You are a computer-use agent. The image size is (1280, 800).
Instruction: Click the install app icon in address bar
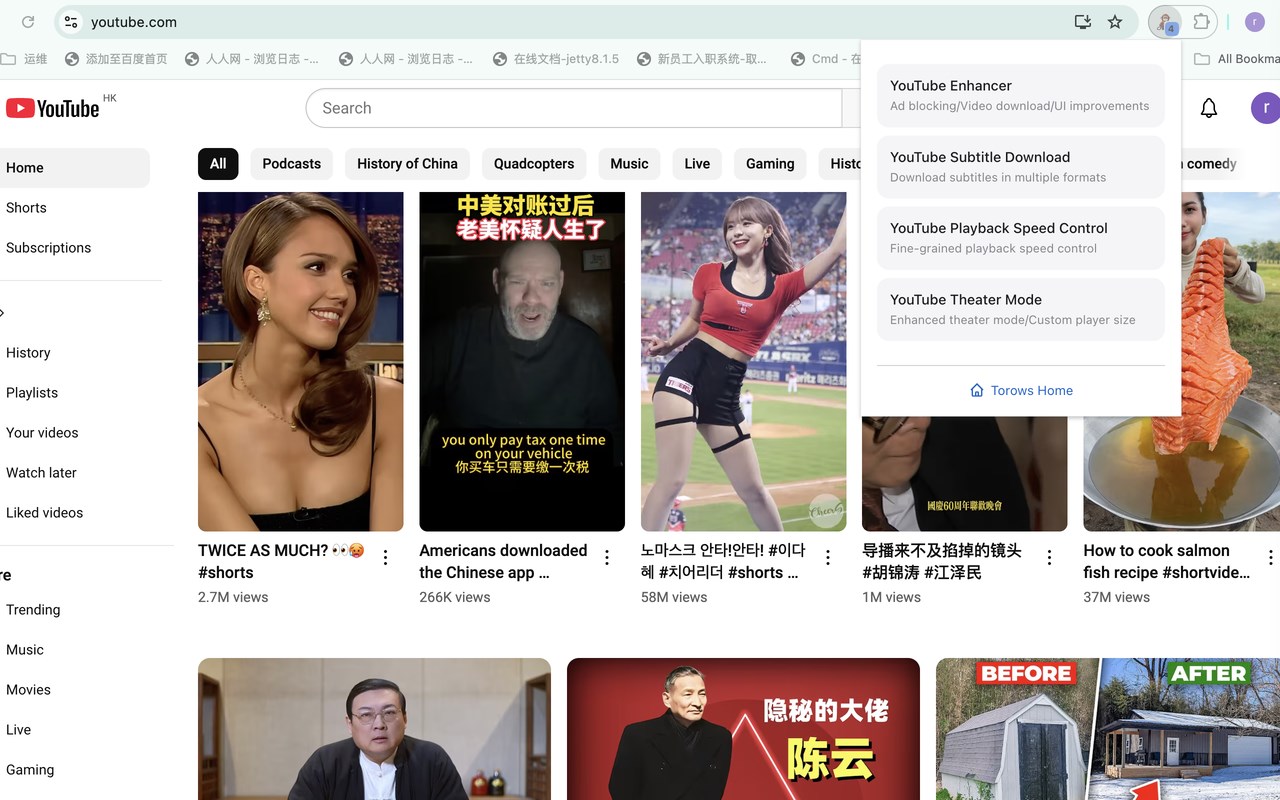click(1082, 22)
